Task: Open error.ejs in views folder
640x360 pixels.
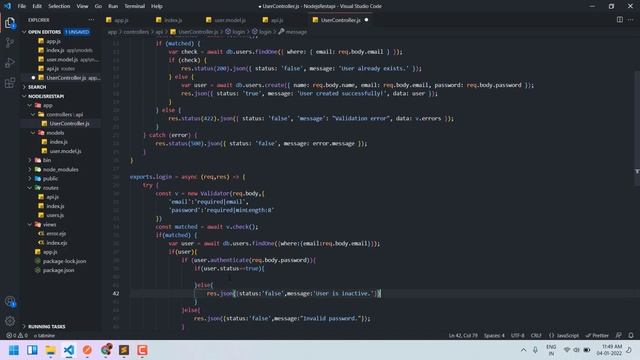Action: coord(56,234)
